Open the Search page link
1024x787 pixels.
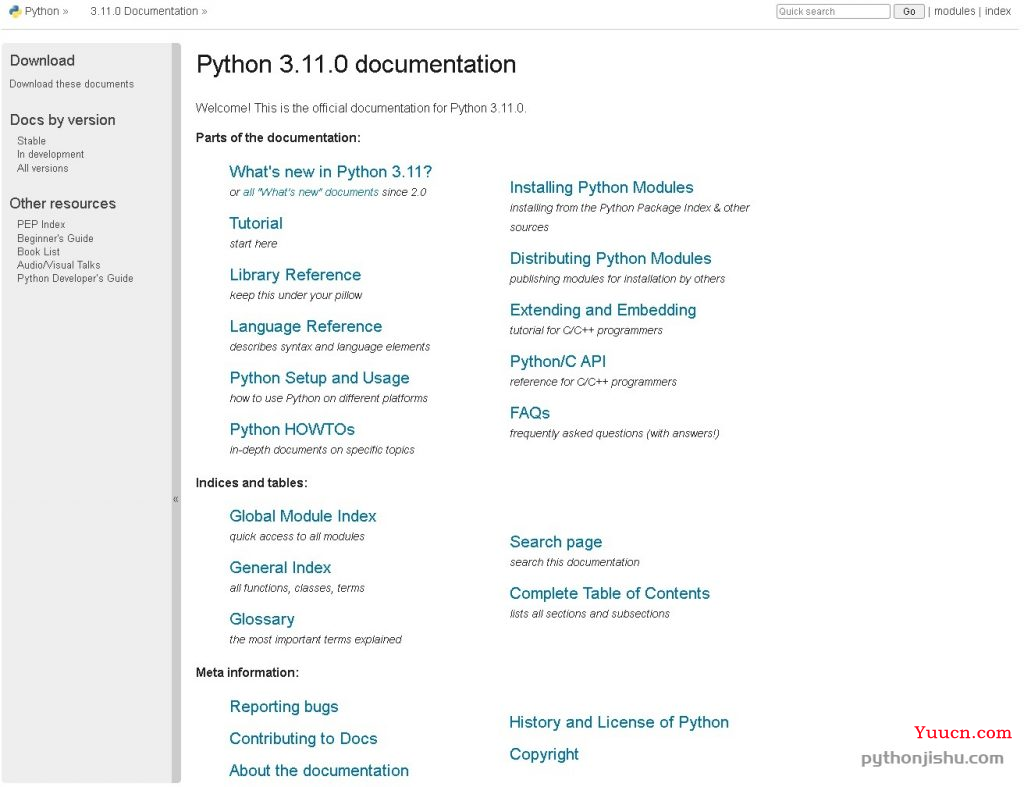coord(556,542)
